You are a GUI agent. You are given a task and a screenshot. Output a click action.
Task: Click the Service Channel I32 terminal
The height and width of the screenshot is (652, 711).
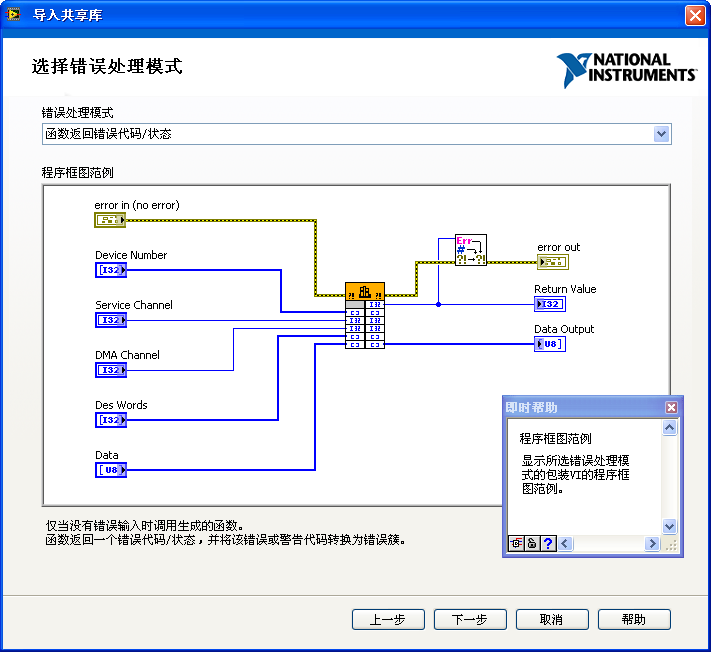coord(110,320)
